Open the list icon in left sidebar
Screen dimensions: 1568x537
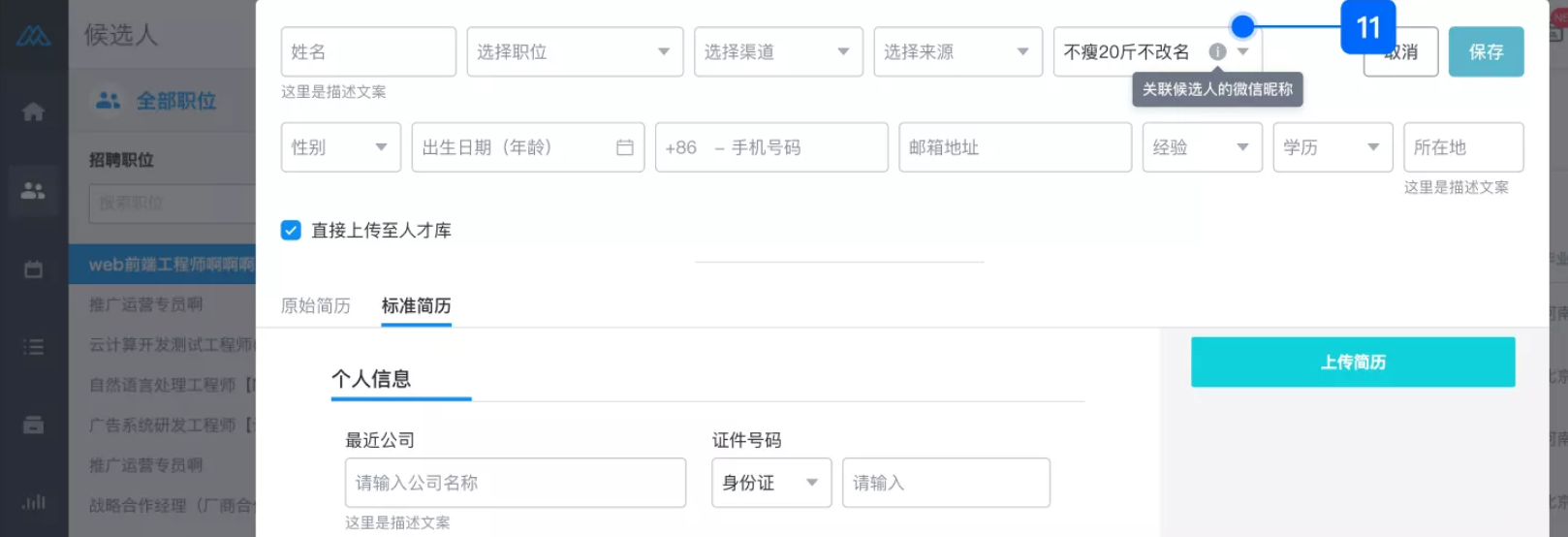tap(33, 346)
